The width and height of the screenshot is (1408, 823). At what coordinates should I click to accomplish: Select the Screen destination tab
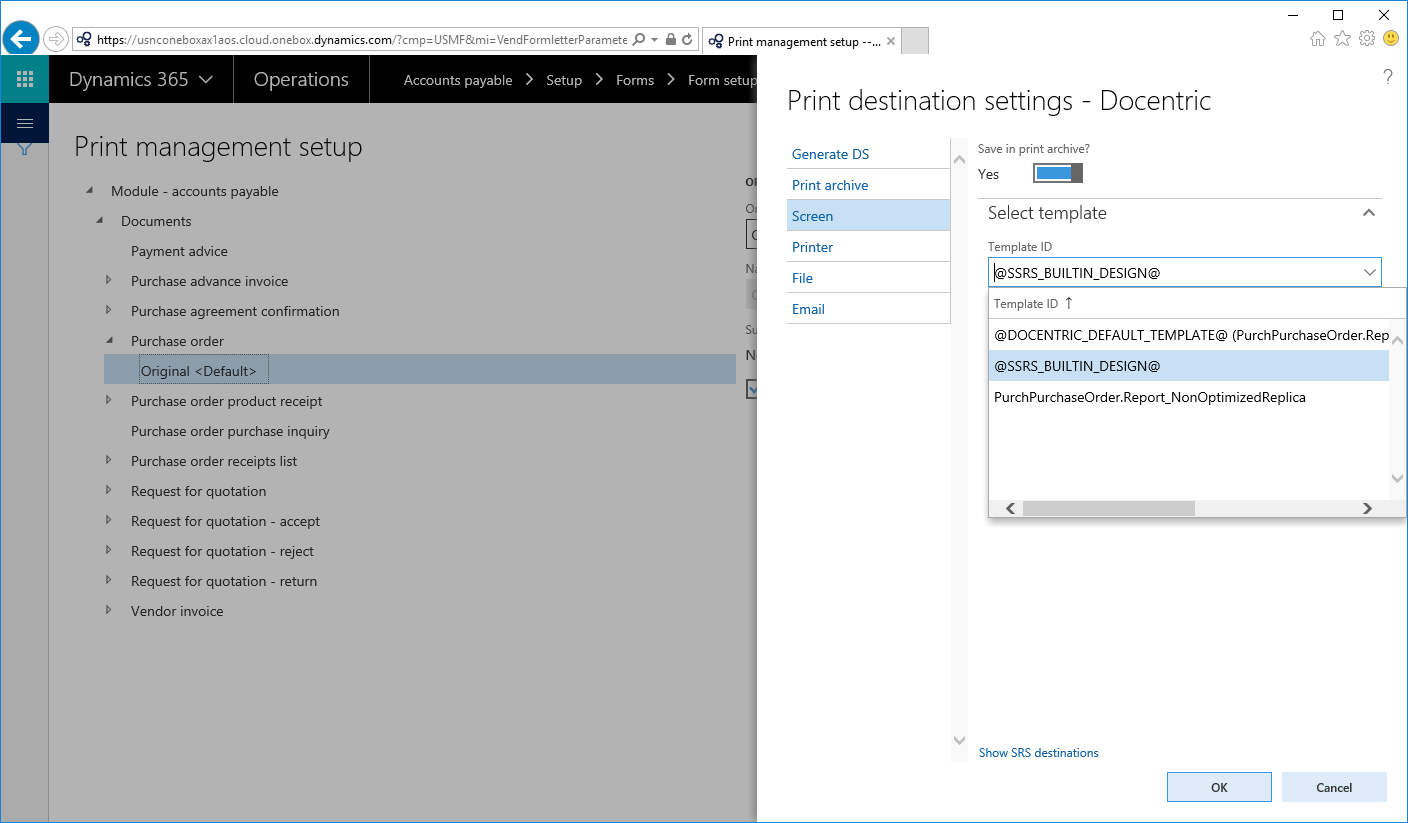868,216
